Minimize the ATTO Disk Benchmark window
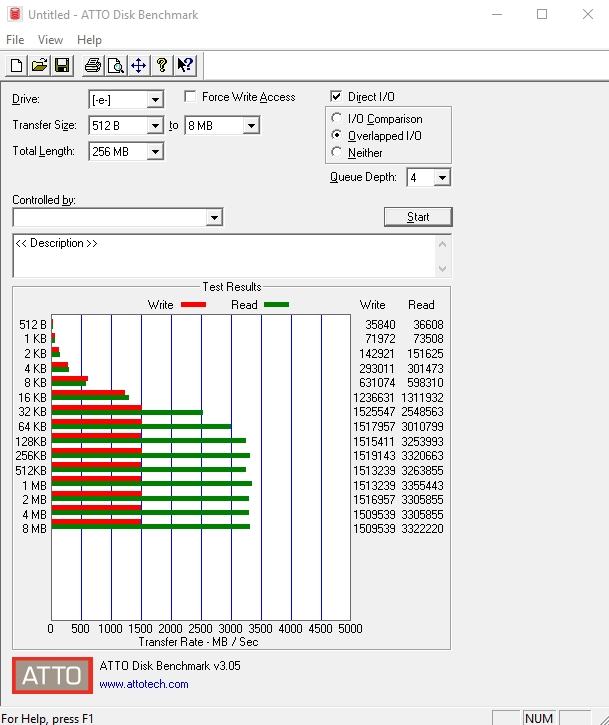The width and height of the screenshot is (609, 725). [x=497, y=14]
